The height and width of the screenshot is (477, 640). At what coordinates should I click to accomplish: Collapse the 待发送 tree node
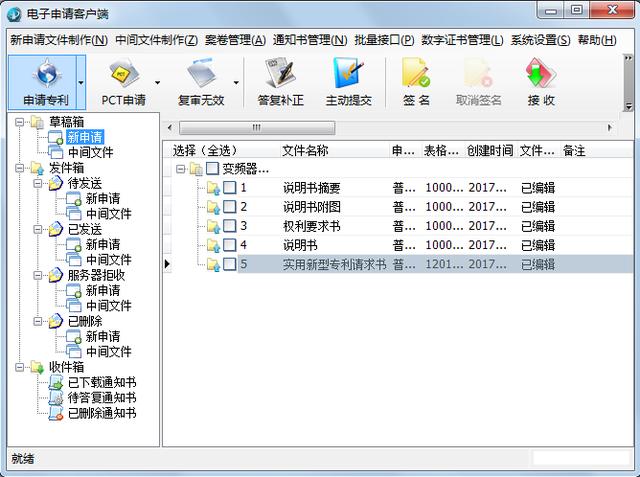(x=38, y=183)
